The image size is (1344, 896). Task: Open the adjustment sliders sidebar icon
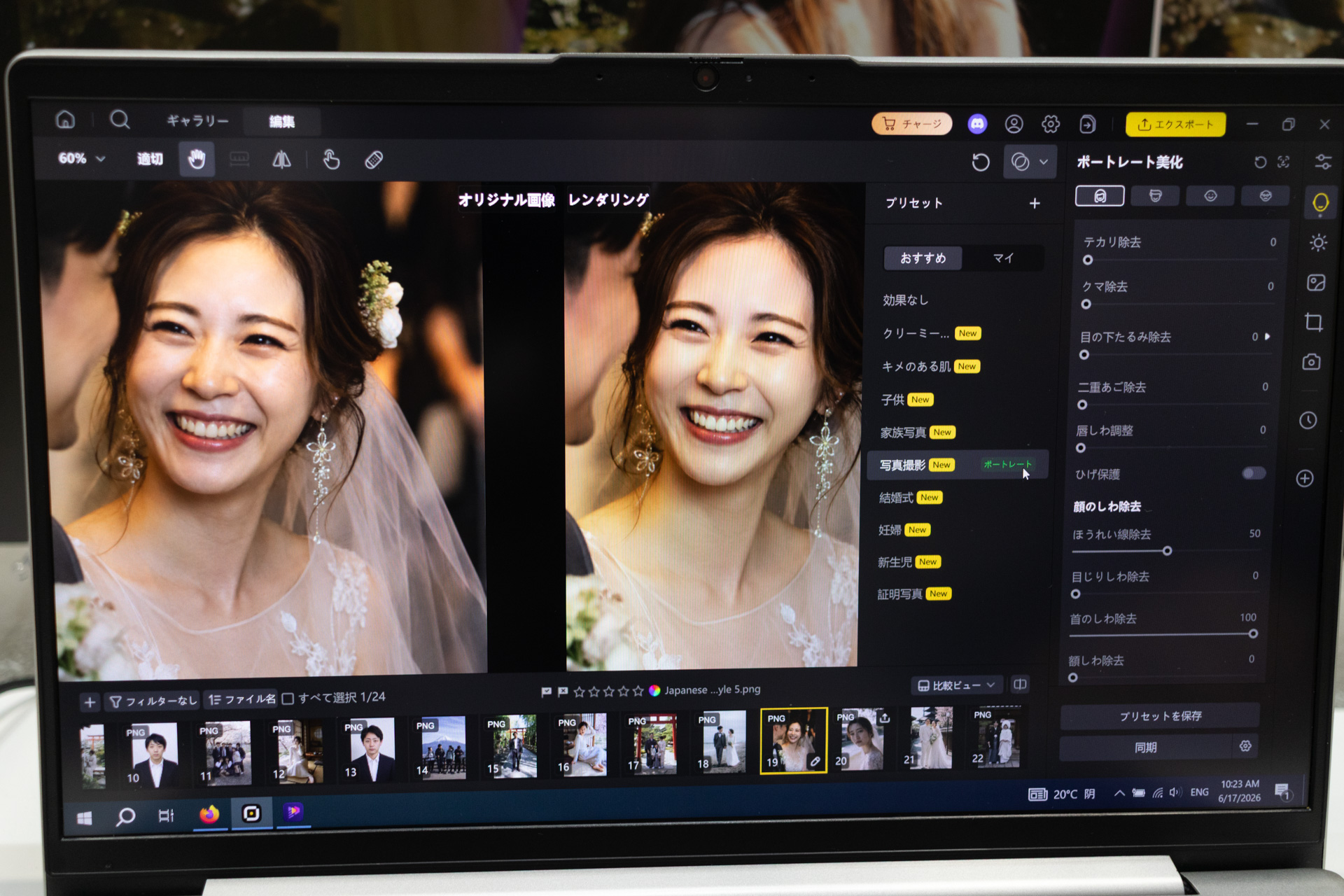point(1322,162)
